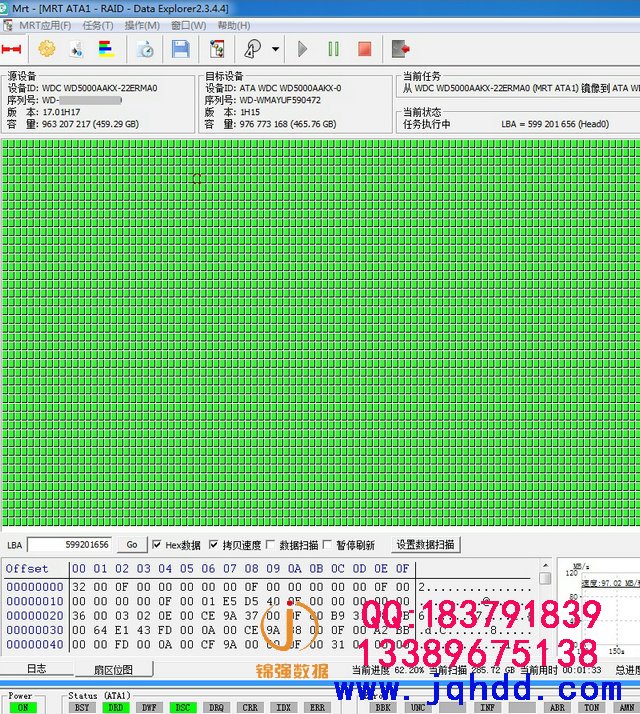Click the TON error indicator

[x=591, y=708]
